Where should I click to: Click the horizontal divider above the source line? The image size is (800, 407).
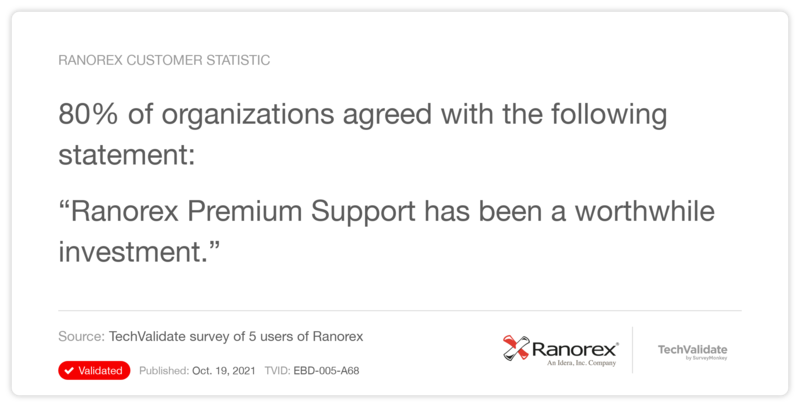(399, 310)
